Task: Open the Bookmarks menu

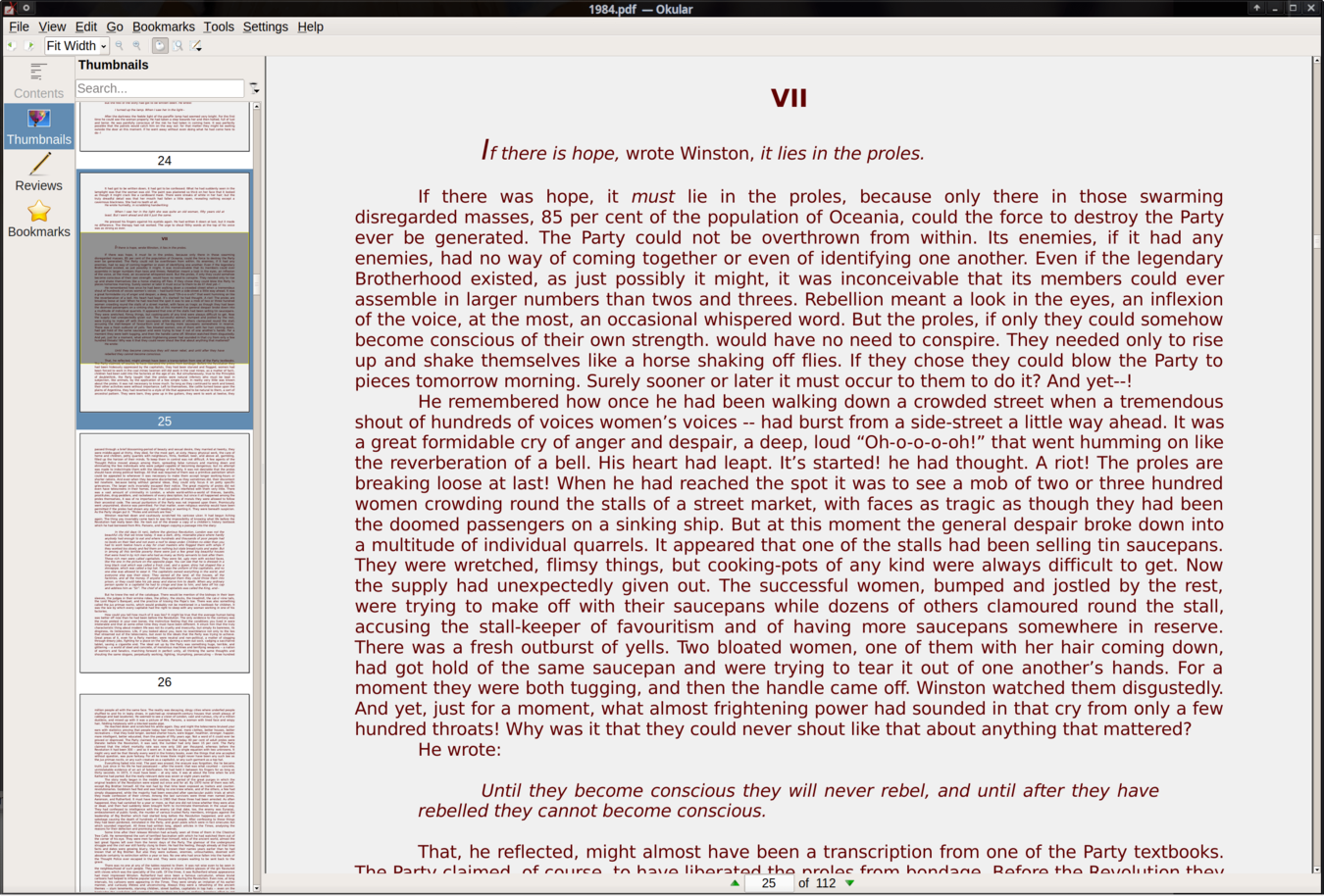Action: click(x=164, y=26)
